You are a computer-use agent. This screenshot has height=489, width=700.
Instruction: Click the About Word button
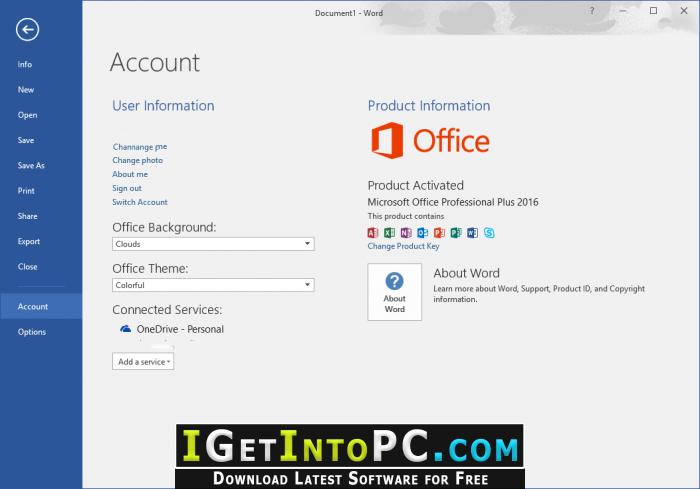click(395, 292)
